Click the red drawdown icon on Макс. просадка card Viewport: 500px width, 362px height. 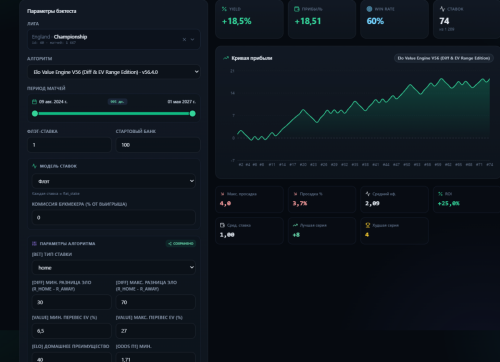(x=222, y=194)
